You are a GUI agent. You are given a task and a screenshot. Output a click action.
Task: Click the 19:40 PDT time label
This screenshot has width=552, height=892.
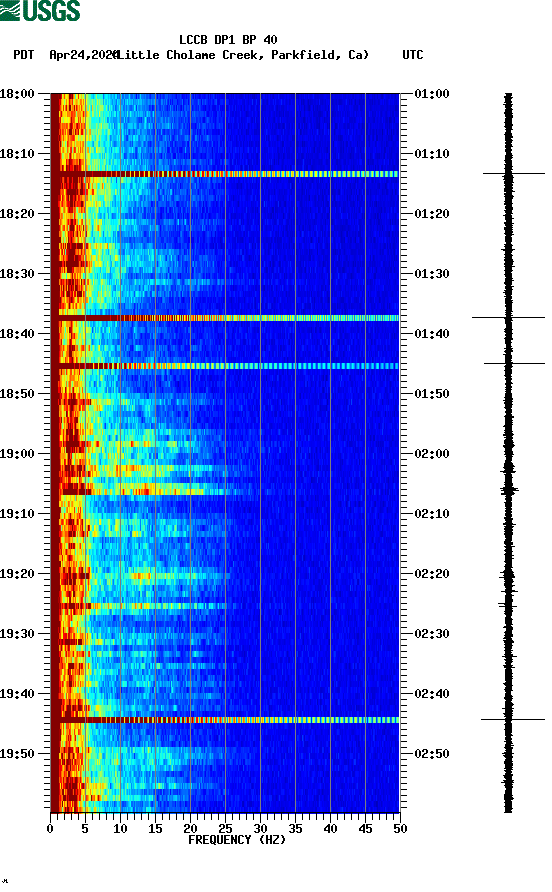click(18, 693)
